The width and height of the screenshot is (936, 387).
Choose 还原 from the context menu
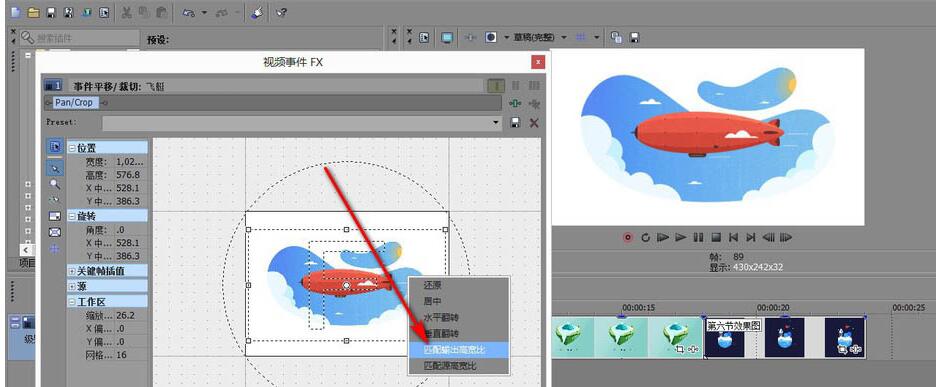(458, 285)
